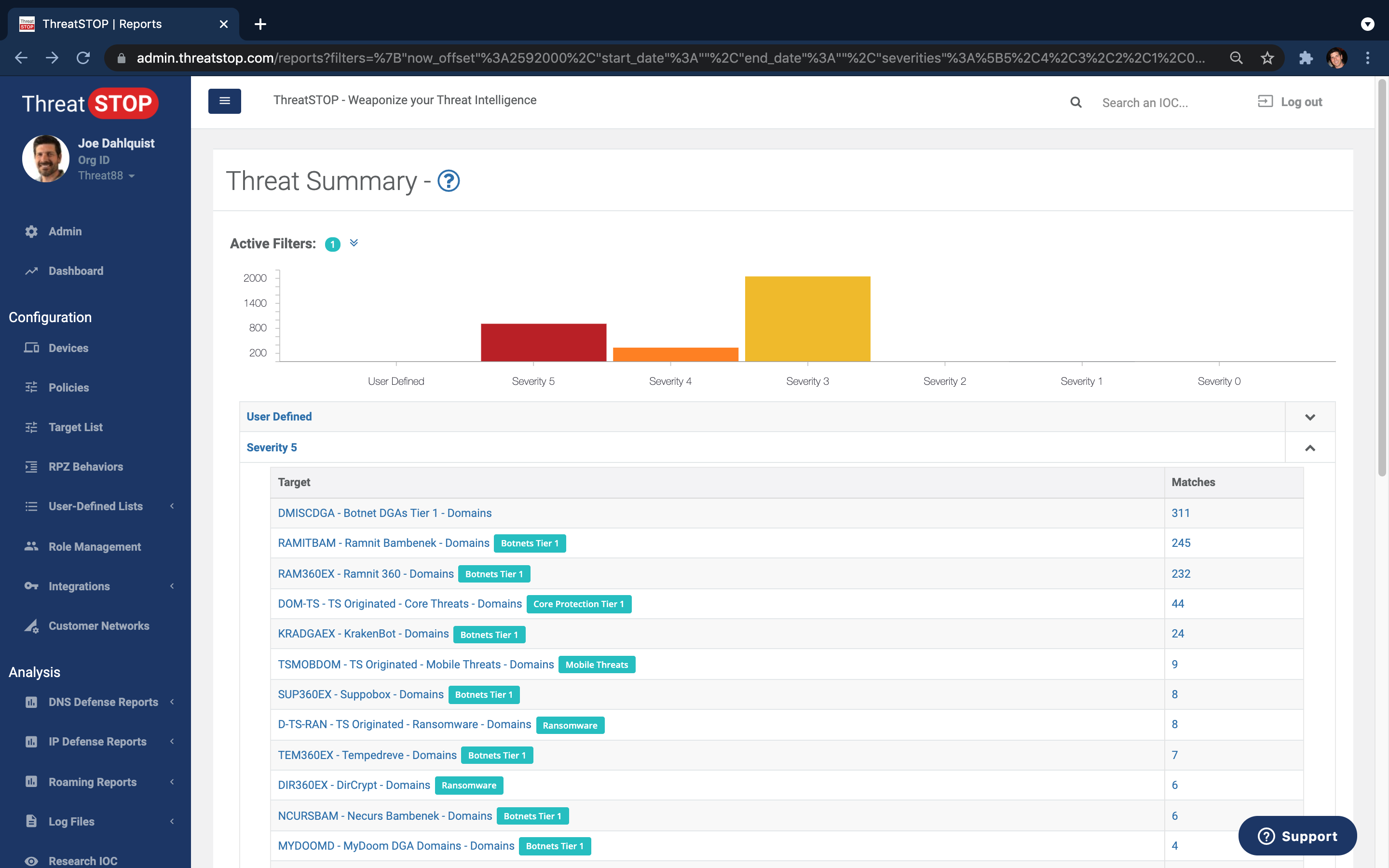
Task: Click the browser back arrow
Action: tap(21, 58)
